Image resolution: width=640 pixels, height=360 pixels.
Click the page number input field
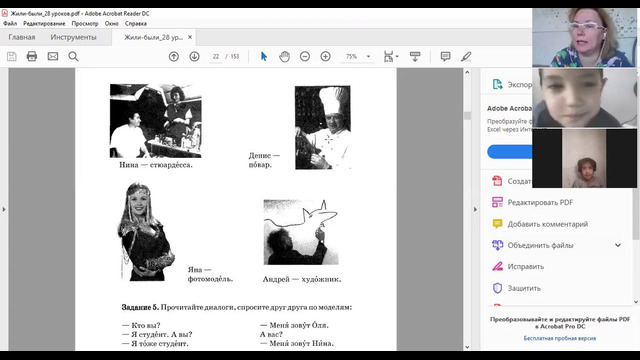click(216, 56)
